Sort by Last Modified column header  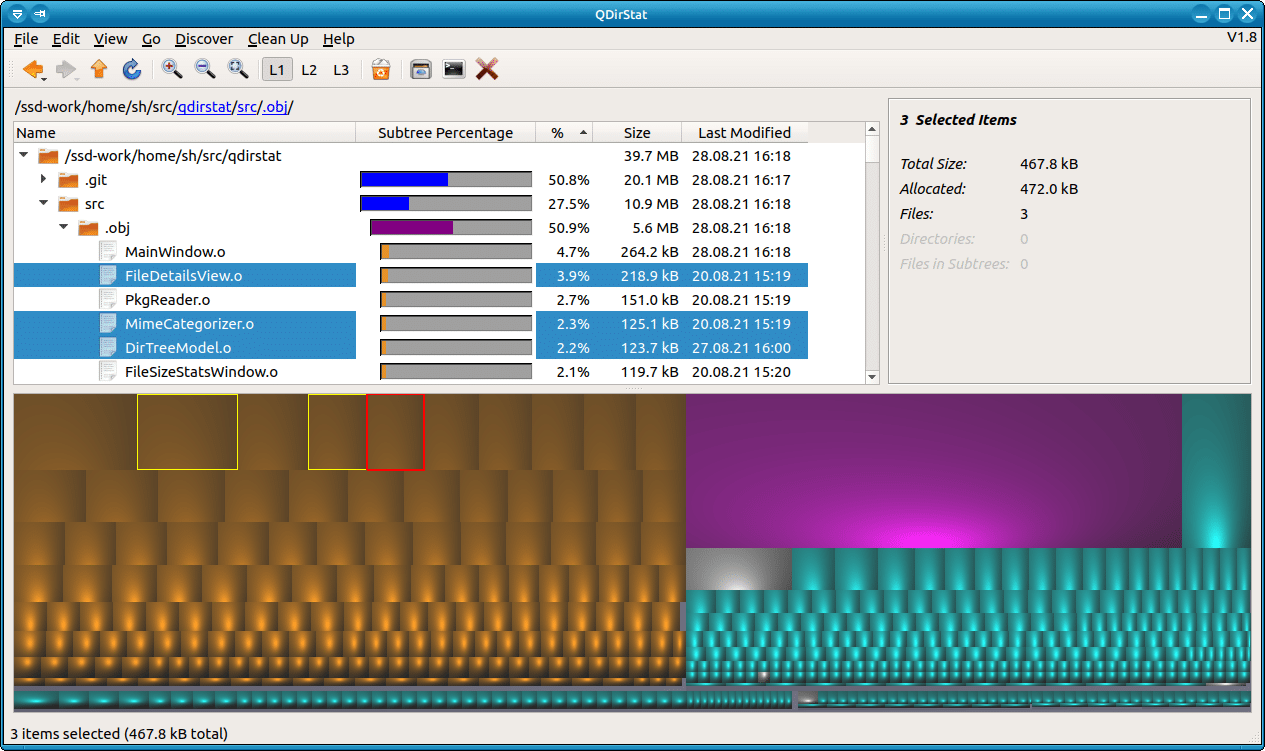pyautogui.click(x=744, y=132)
